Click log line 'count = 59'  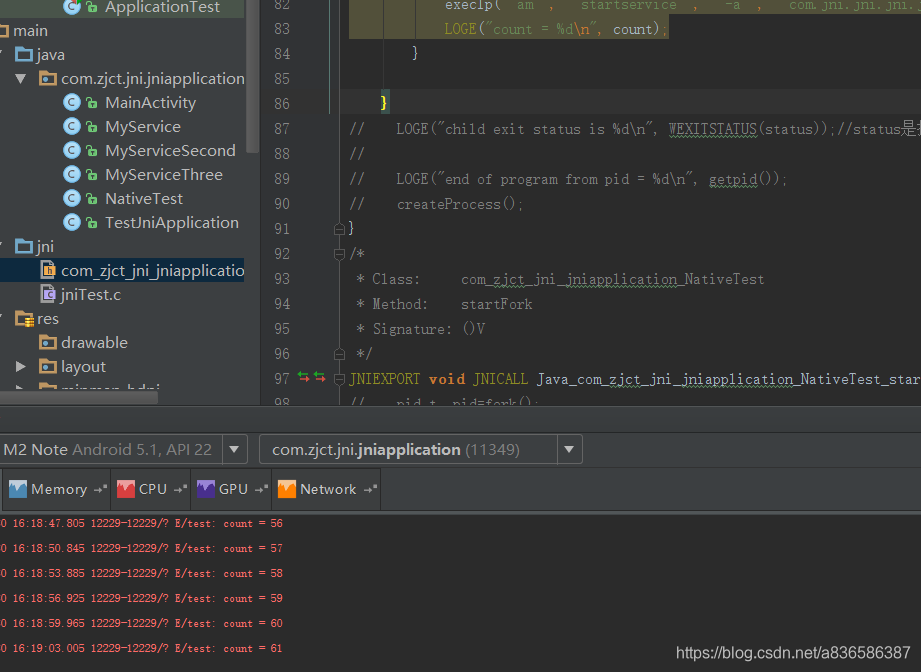142,599
